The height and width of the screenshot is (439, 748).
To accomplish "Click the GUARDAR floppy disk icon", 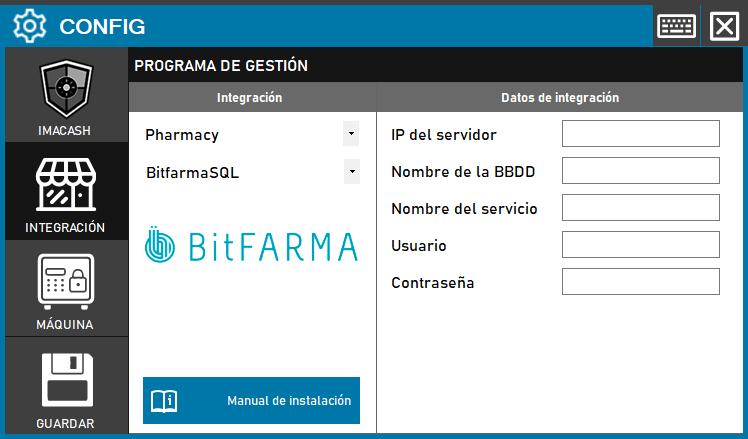I will 65,380.
